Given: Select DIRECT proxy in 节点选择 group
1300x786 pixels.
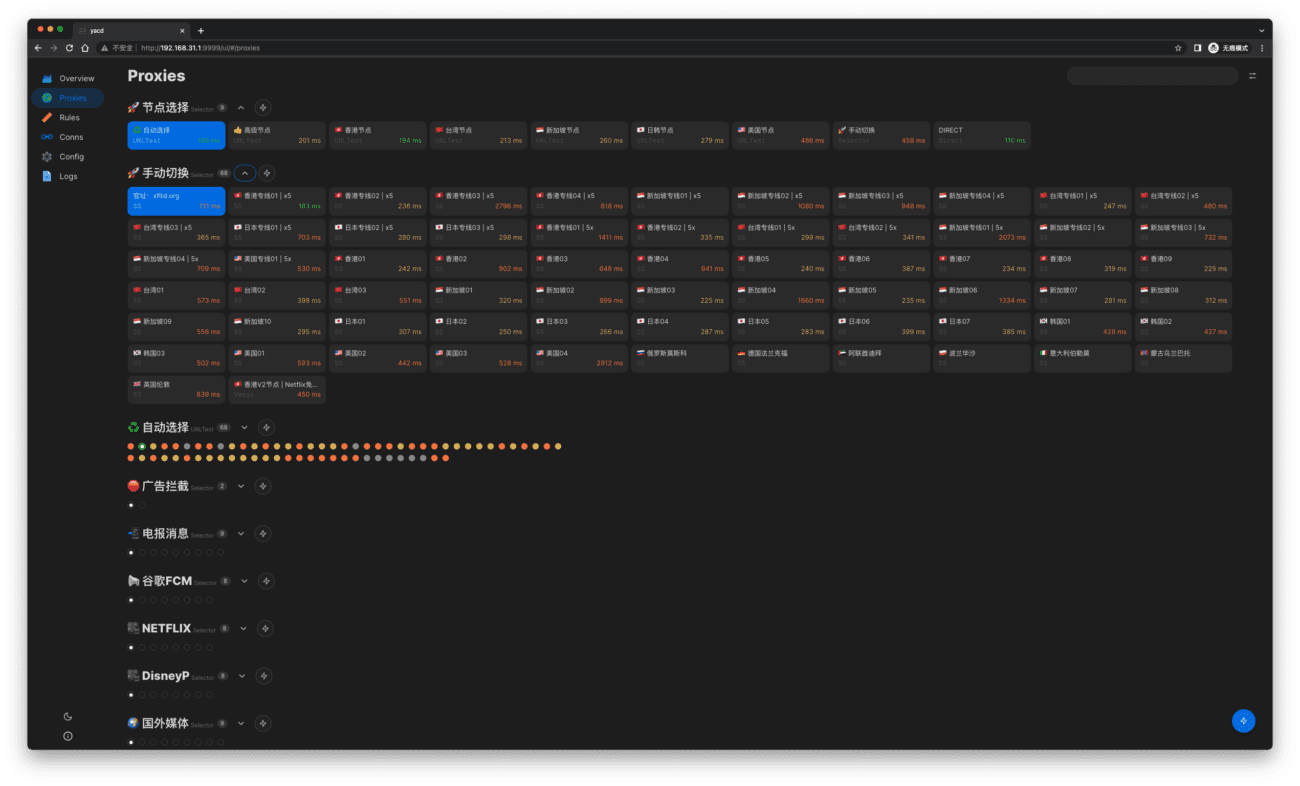Looking at the screenshot, I should point(982,135).
